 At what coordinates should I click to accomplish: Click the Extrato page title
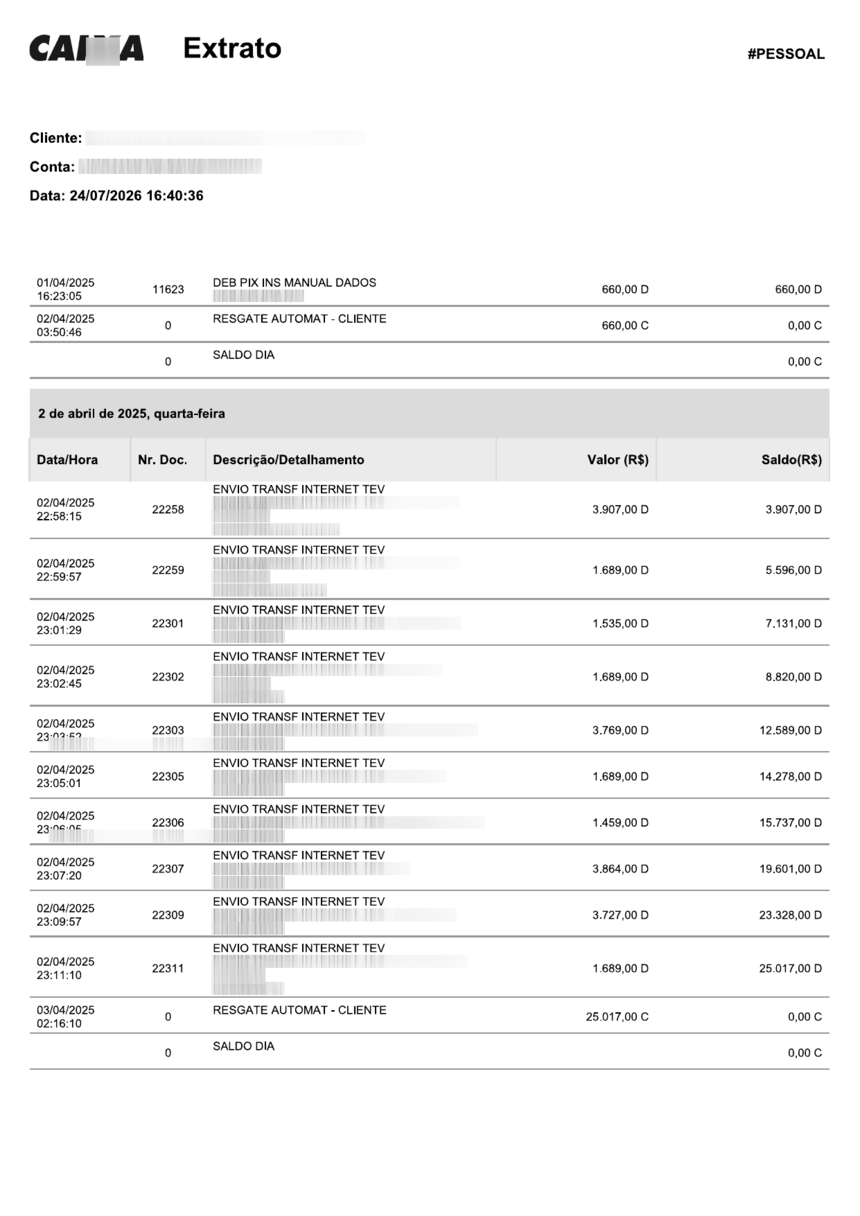coord(232,48)
